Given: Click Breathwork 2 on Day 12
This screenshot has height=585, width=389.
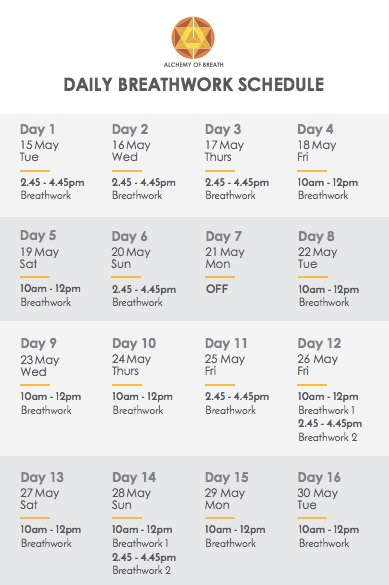Looking at the screenshot, I should click(328, 437).
